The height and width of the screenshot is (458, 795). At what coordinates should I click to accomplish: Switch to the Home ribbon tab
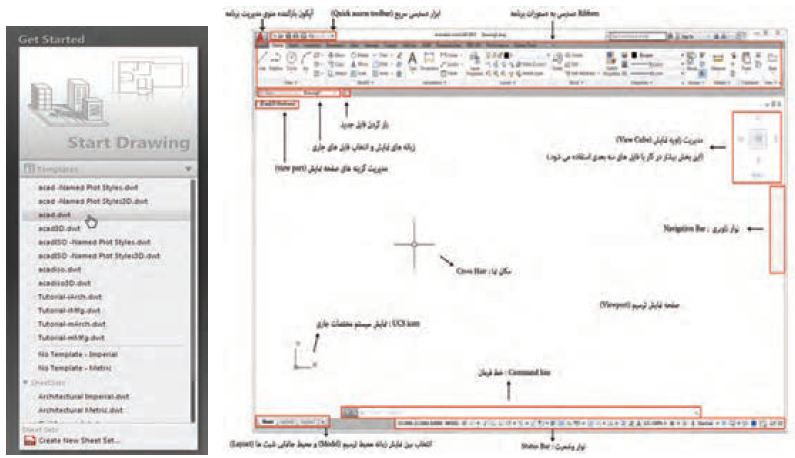coord(277,46)
